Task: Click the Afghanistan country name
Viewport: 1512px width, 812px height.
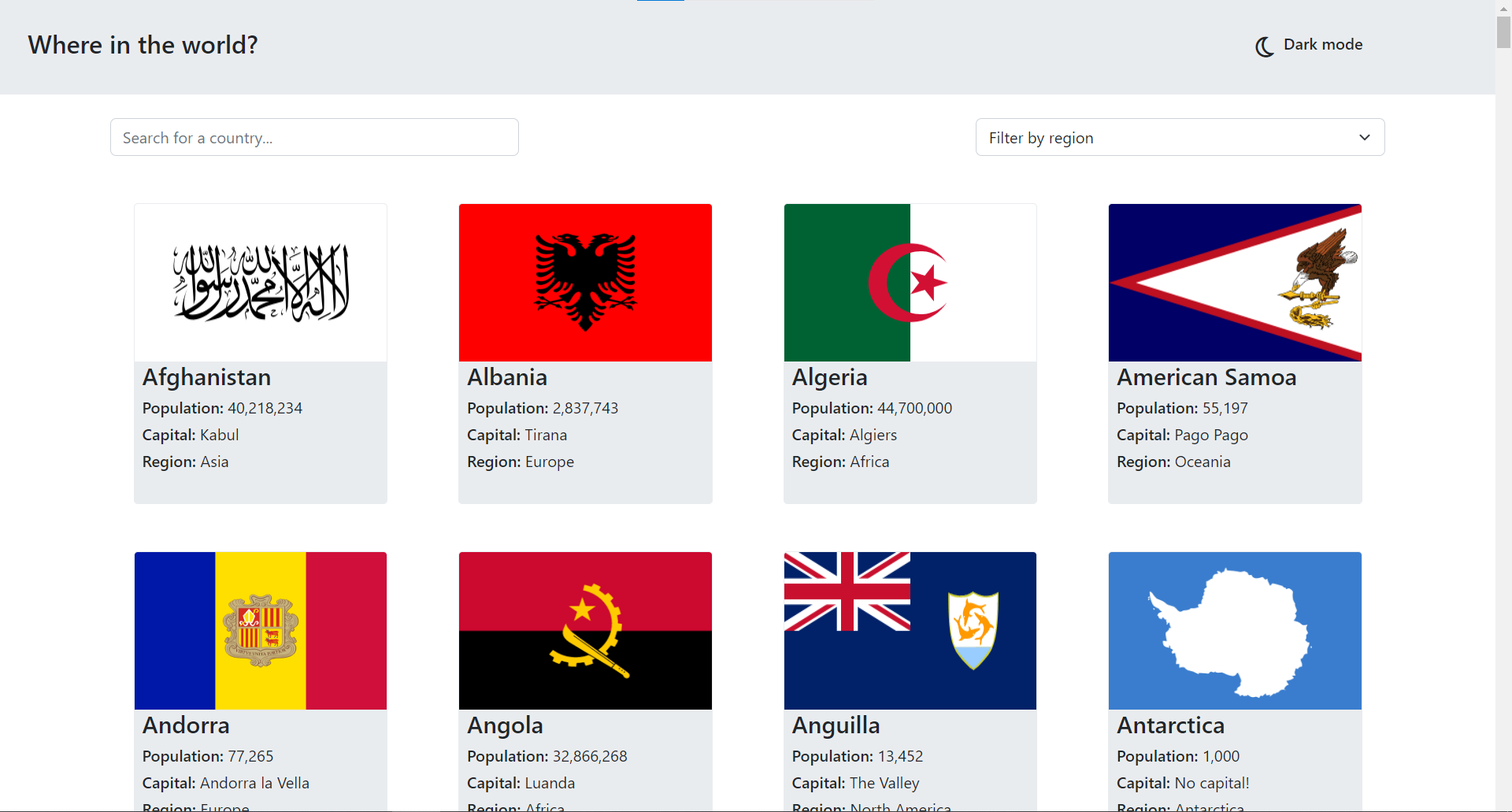Action: [x=206, y=377]
